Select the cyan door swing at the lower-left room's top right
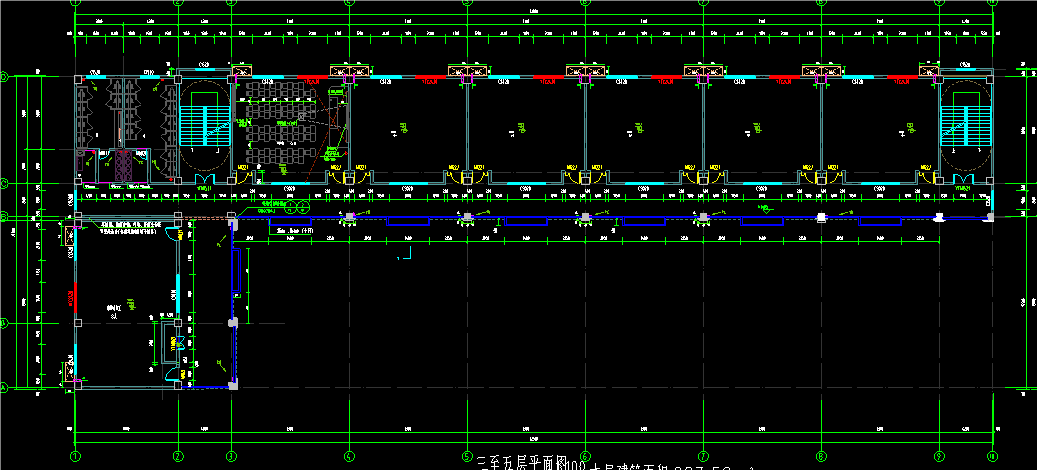Viewport: 1037px width, 470px height. click(x=173, y=233)
